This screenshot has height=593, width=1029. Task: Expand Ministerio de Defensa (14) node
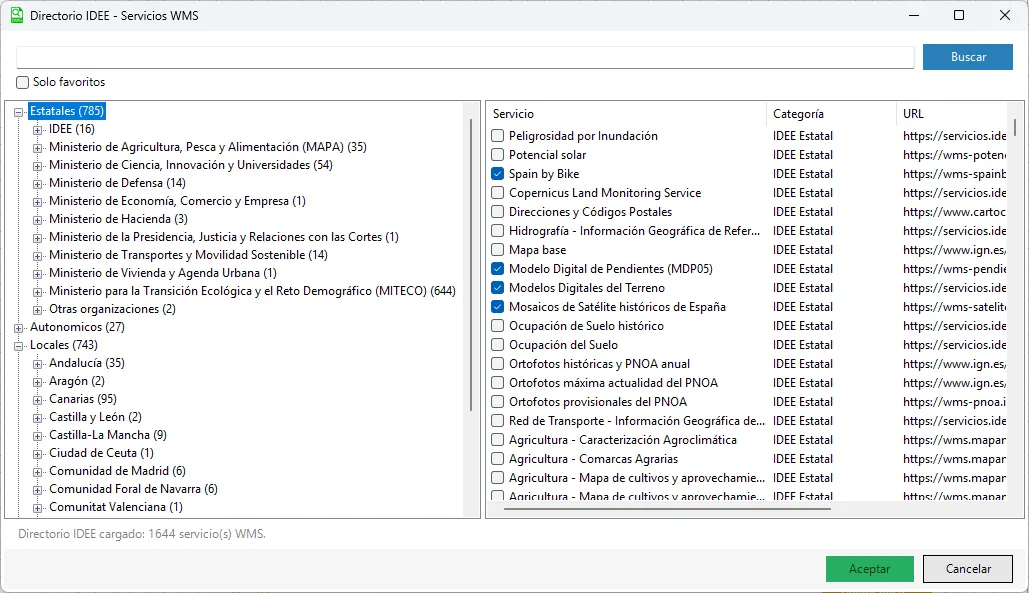[x=37, y=184]
